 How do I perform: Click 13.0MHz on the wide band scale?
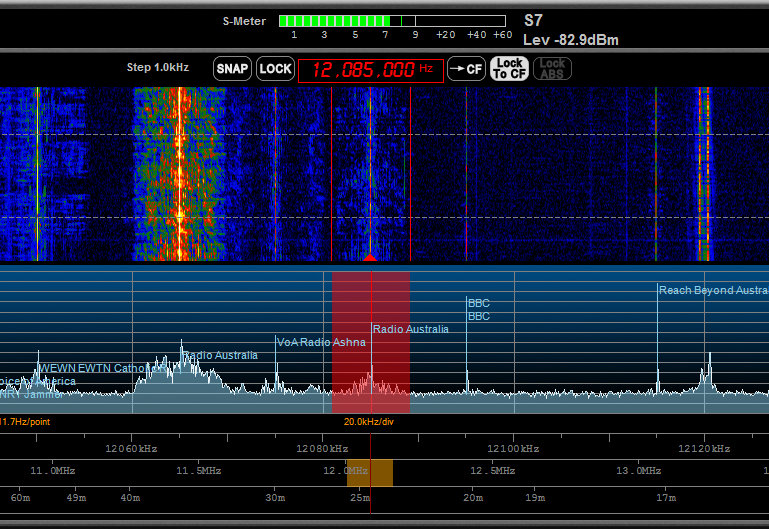pos(639,471)
